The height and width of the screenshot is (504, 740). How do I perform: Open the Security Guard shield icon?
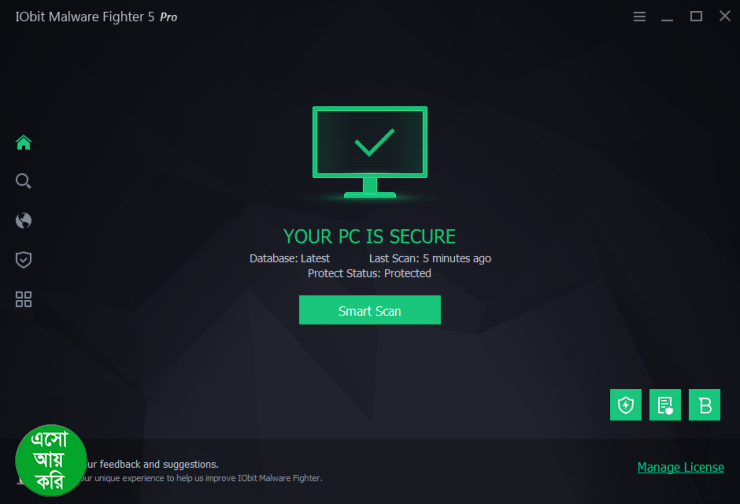click(23, 260)
